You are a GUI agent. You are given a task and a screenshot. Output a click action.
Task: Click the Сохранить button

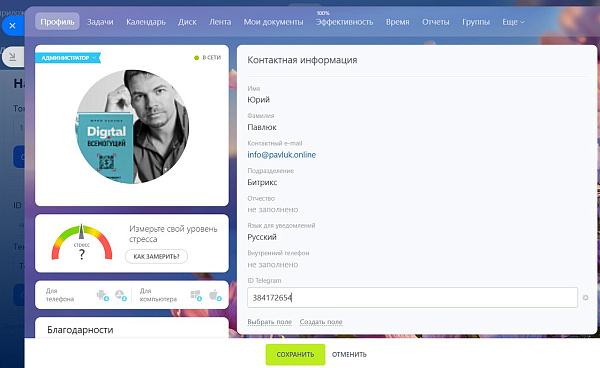[x=295, y=354]
